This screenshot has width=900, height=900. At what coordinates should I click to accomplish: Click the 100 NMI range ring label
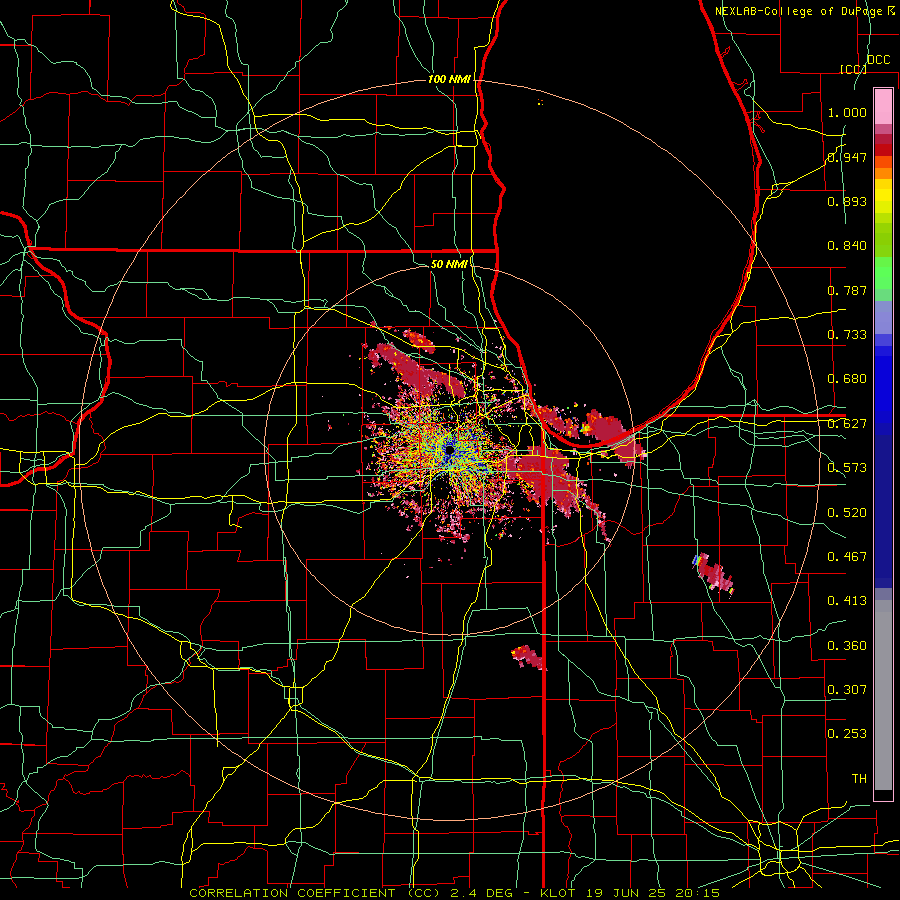(x=449, y=79)
